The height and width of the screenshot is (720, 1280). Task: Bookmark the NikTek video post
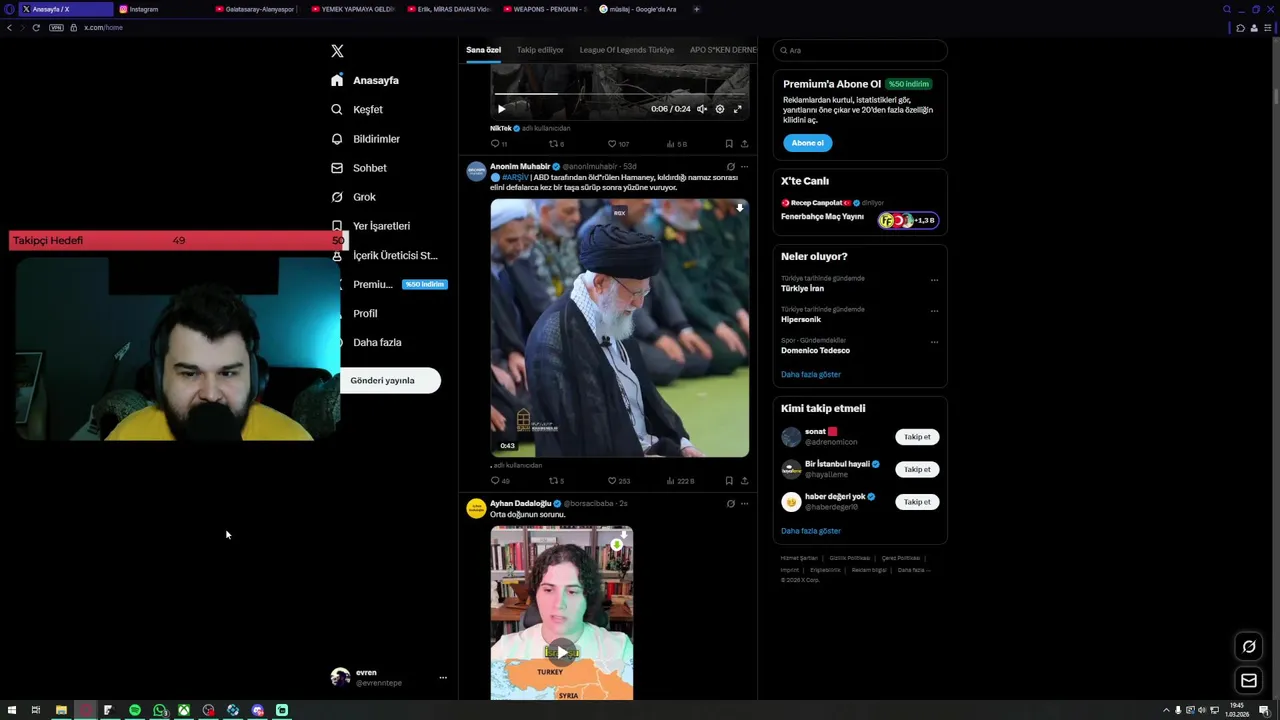coord(729,144)
